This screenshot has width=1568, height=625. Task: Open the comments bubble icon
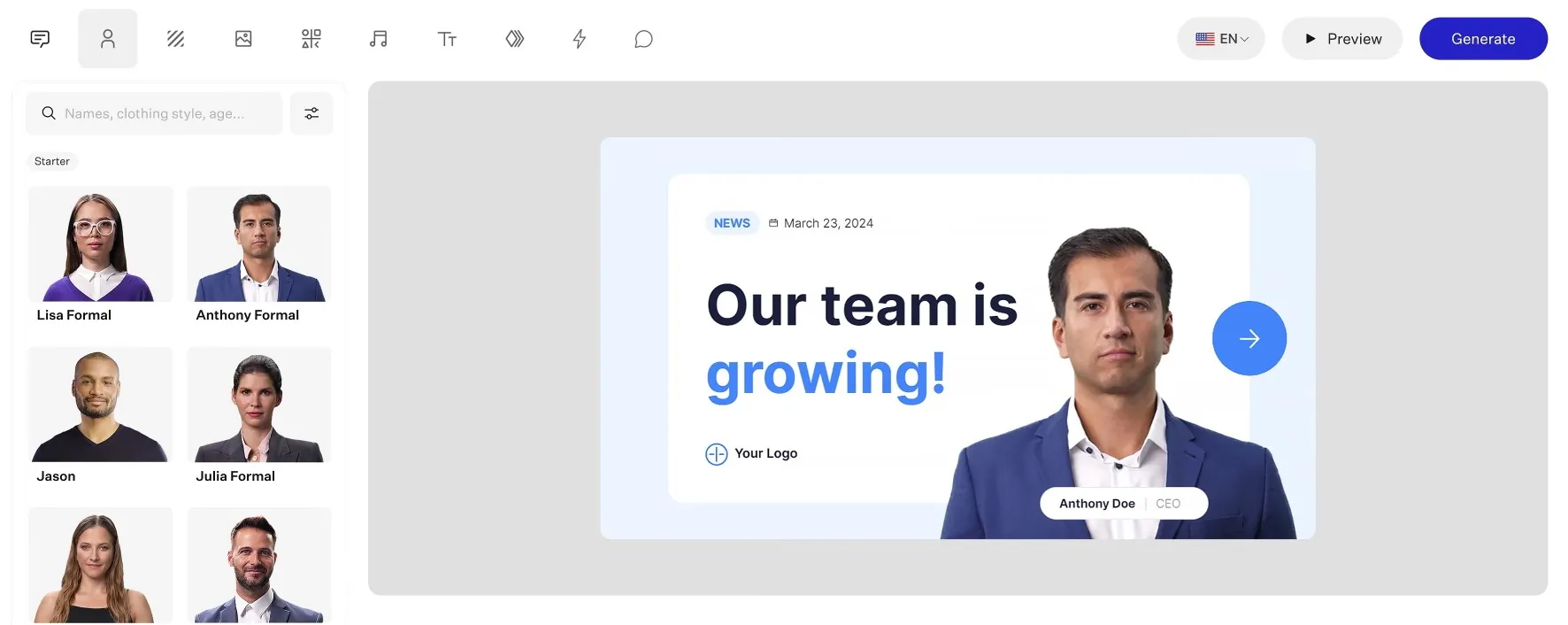(x=644, y=39)
